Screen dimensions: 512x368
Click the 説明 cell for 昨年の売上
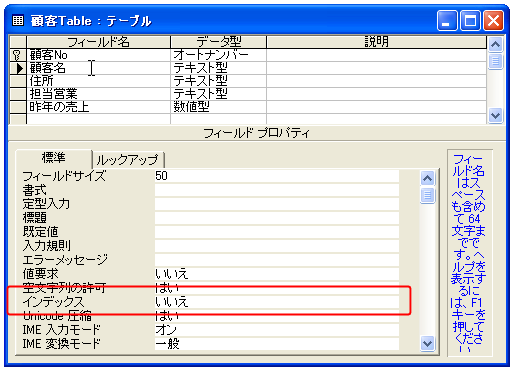pos(376,107)
